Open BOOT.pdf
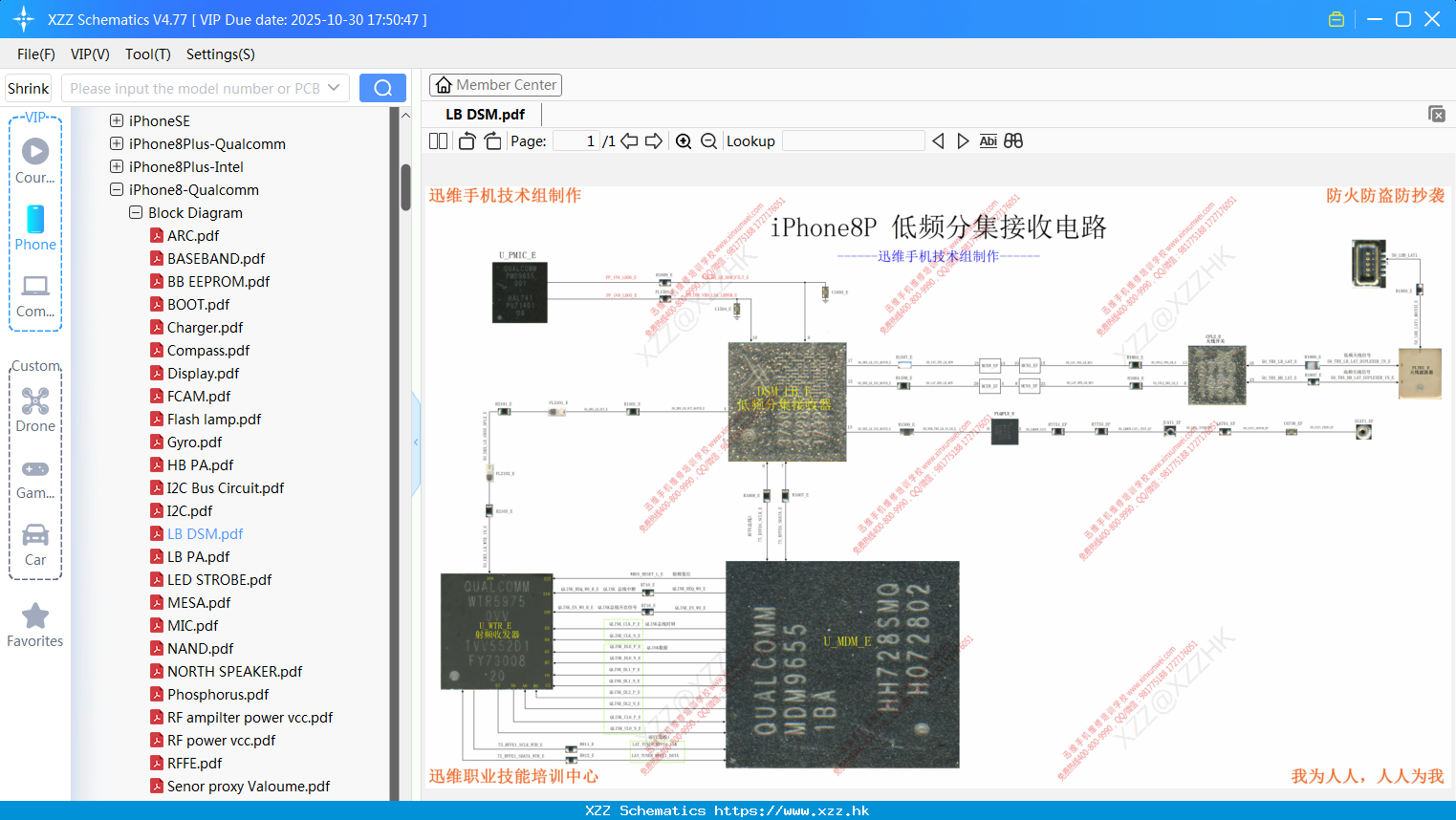This screenshot has width=1456, height=820. click(x=198, y=304)
